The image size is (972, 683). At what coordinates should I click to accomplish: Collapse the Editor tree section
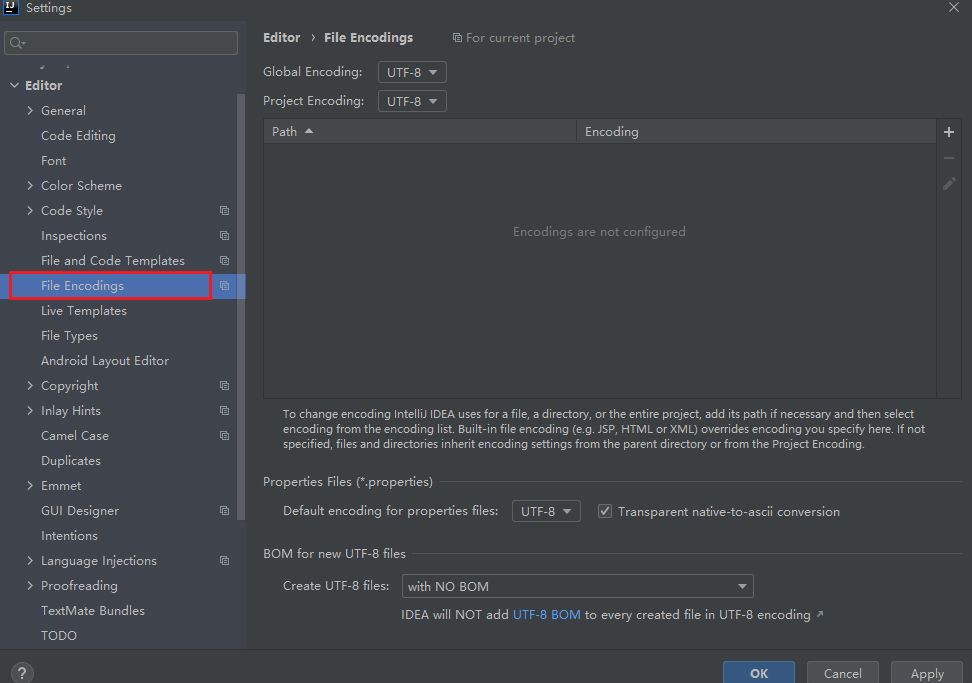click(x=15, y=86)
